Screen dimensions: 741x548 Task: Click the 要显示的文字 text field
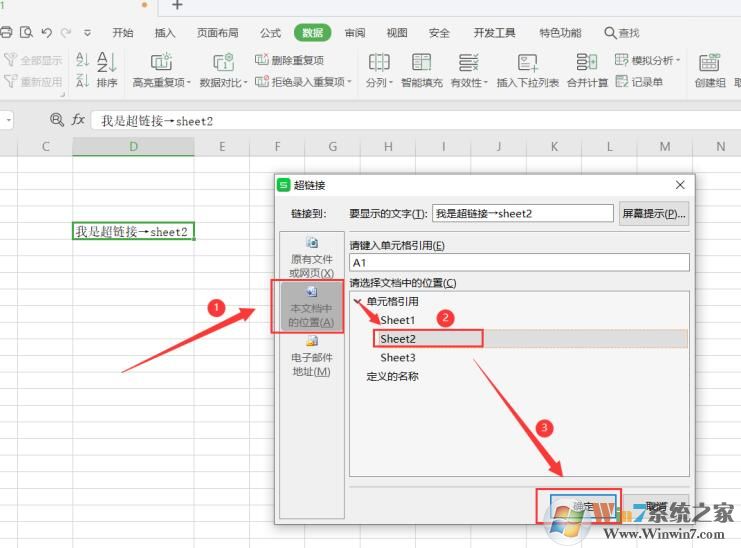point(522,214)
